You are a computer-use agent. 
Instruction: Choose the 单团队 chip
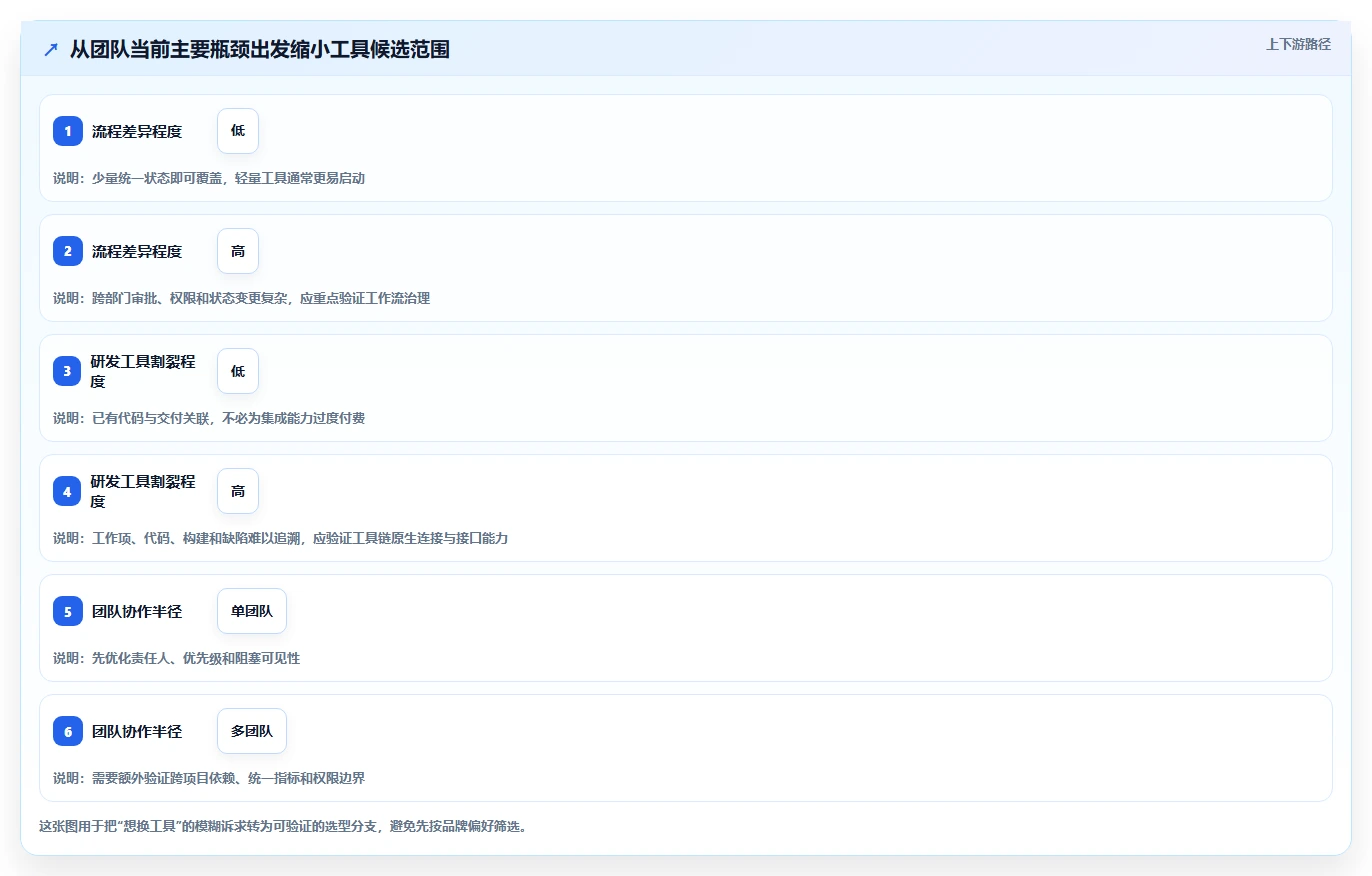click(252, 611)
